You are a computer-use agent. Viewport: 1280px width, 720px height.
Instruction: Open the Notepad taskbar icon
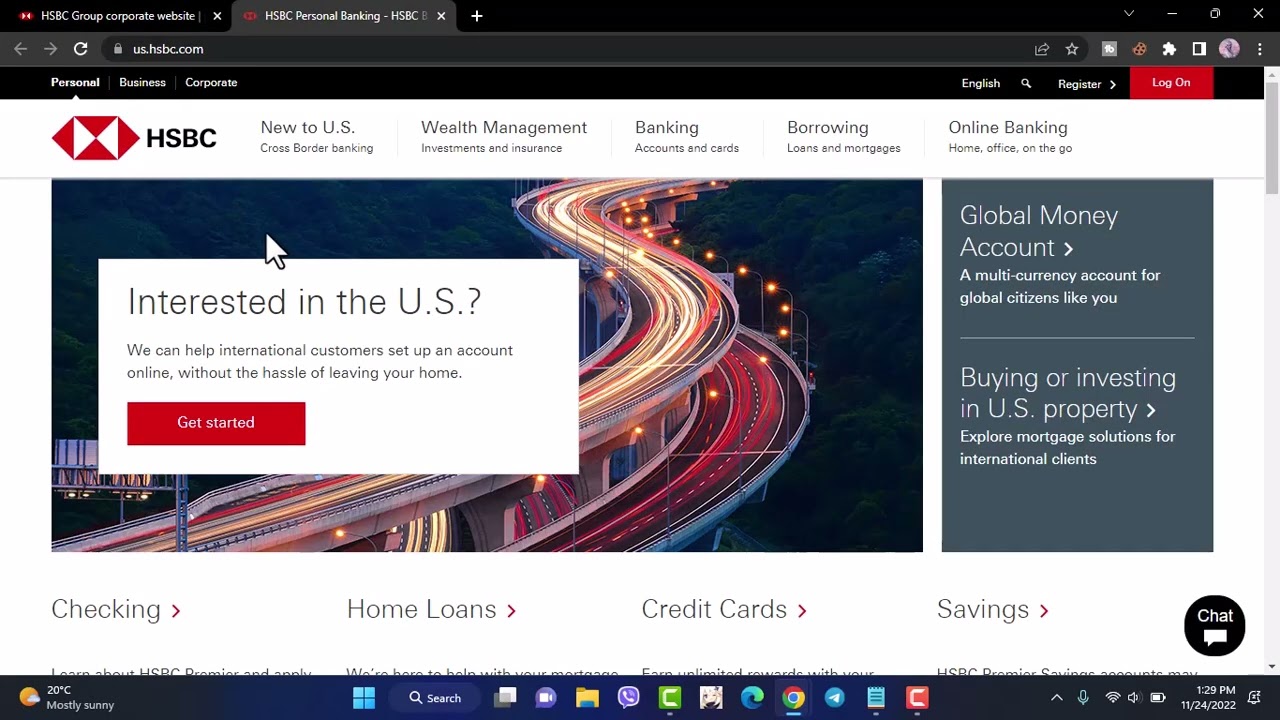pos(876,698)
